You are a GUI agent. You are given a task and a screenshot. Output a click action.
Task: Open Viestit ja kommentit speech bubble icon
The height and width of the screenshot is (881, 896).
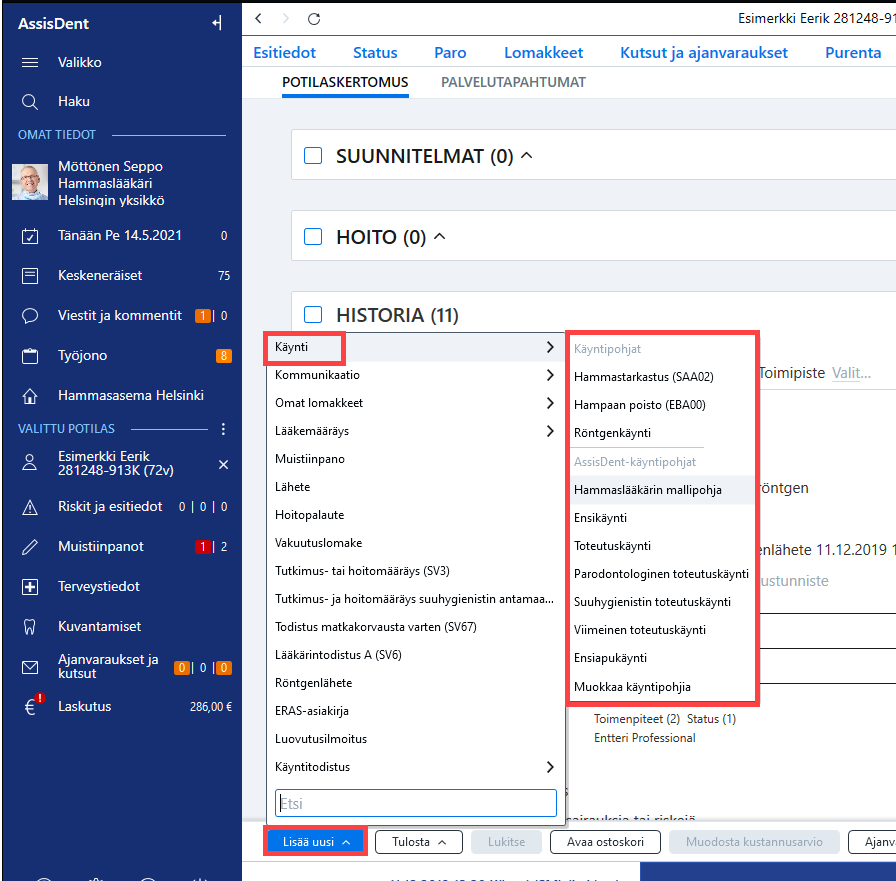(30, 316)
